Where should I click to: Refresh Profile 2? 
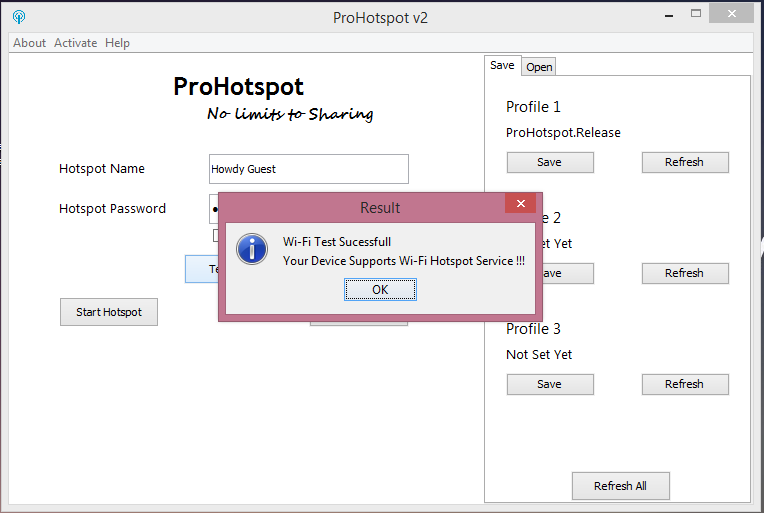pos(685,273)
